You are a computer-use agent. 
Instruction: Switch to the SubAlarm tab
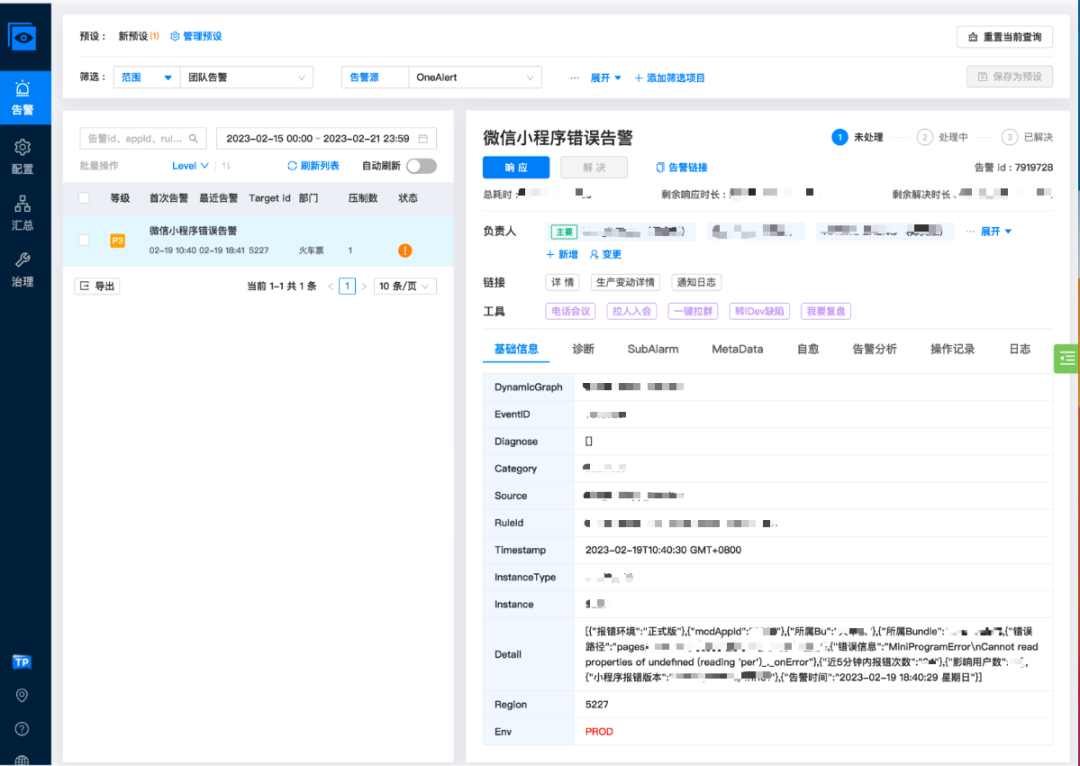(652, 349)
